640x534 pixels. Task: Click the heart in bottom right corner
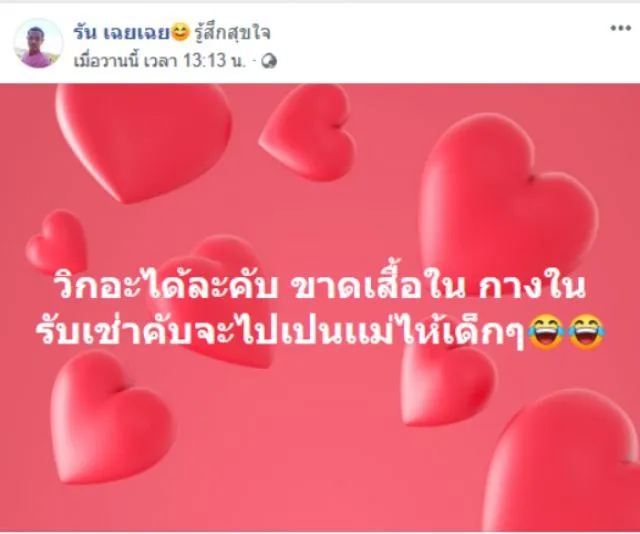click(x=563, y=461)
